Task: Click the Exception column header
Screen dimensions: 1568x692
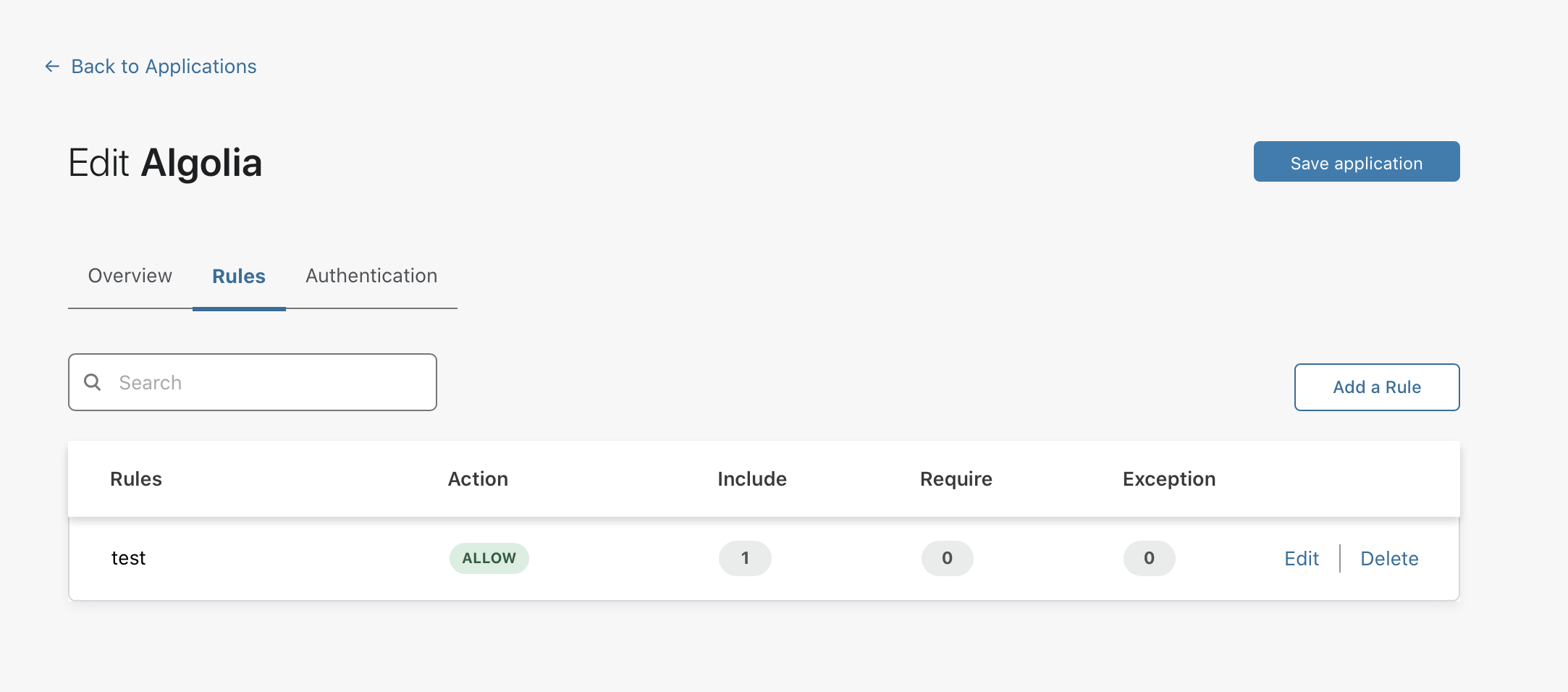Action: pos(1168,479)
